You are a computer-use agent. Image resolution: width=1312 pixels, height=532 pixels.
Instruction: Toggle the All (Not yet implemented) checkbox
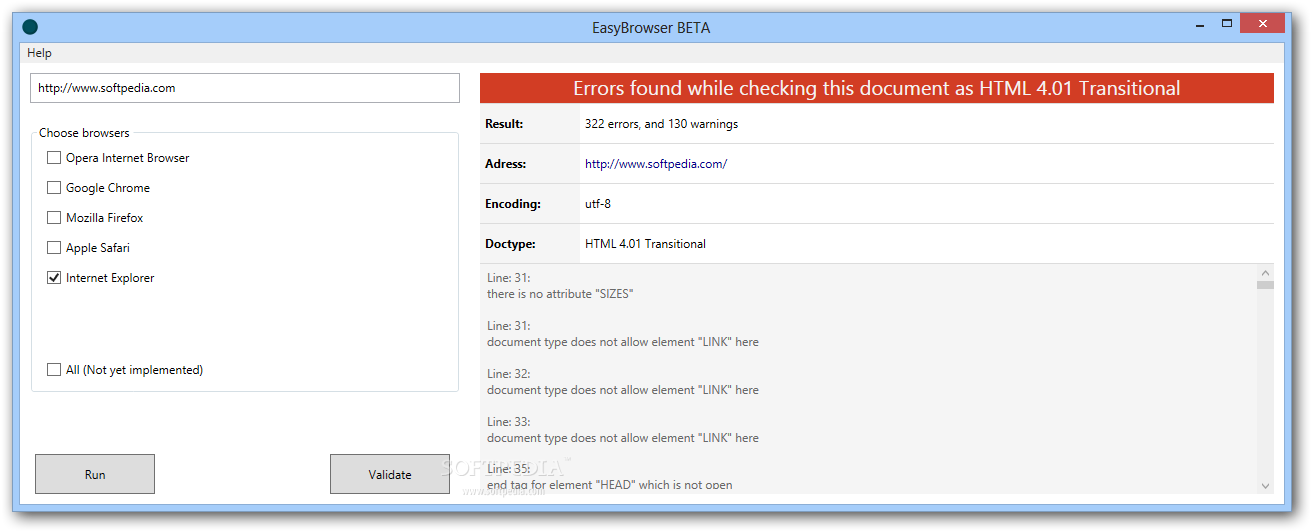[x=54, y=370]
